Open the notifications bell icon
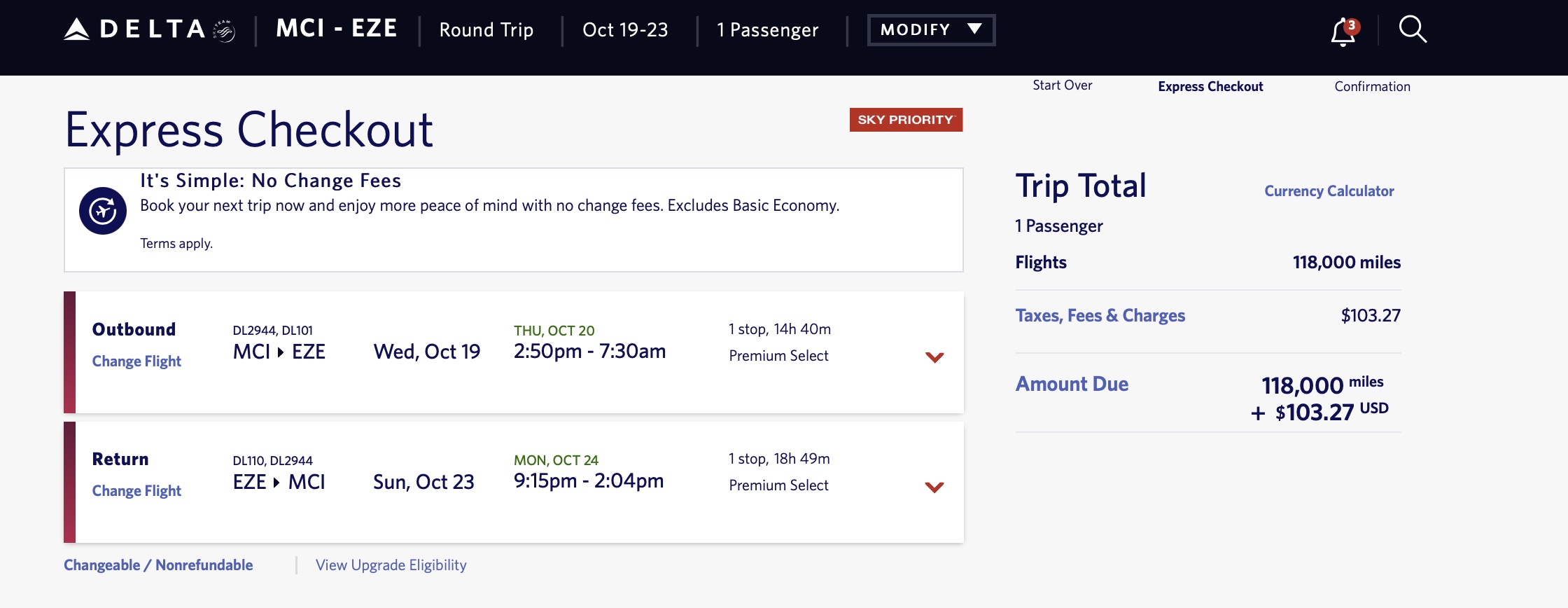The image size is (1568, 608). pyautogui.click(x=1343, y=32)
